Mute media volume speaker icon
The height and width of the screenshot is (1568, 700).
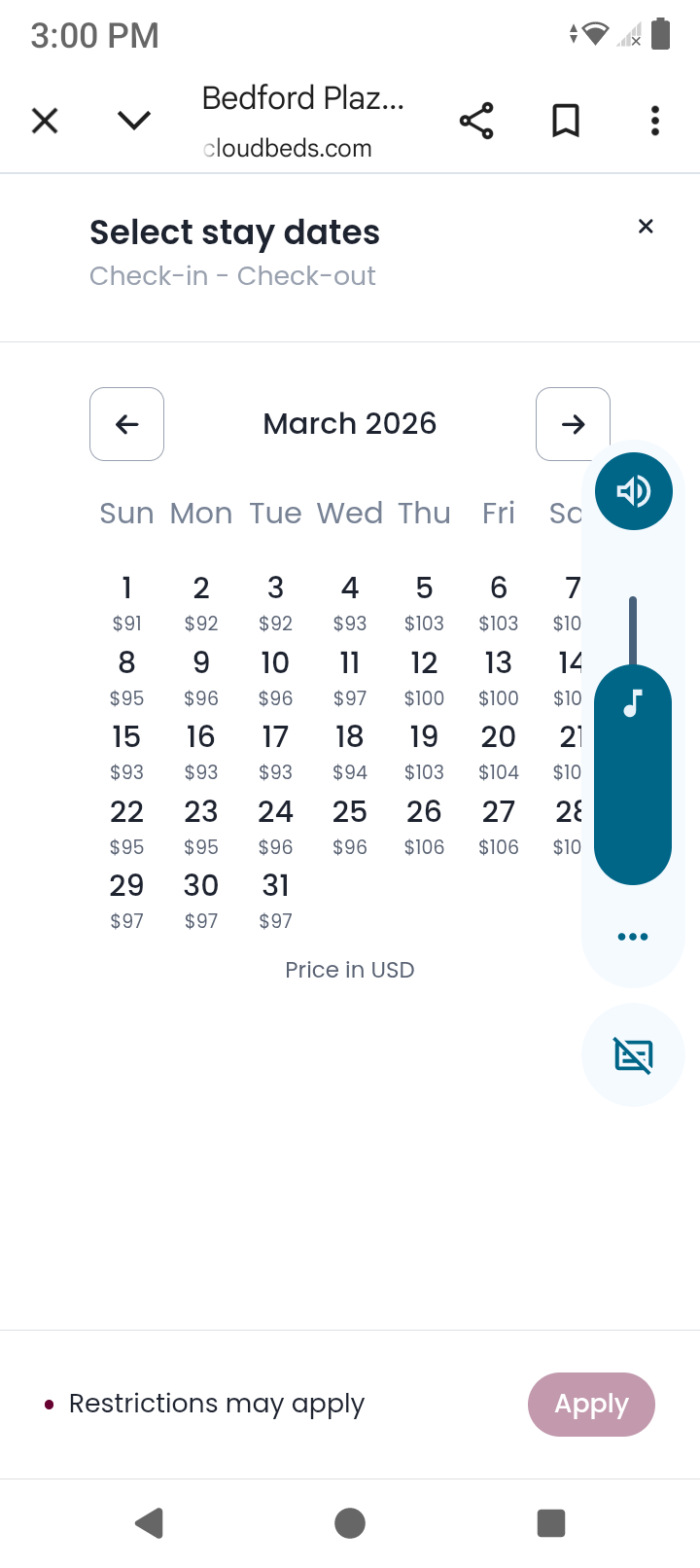[x=633, y=491]
